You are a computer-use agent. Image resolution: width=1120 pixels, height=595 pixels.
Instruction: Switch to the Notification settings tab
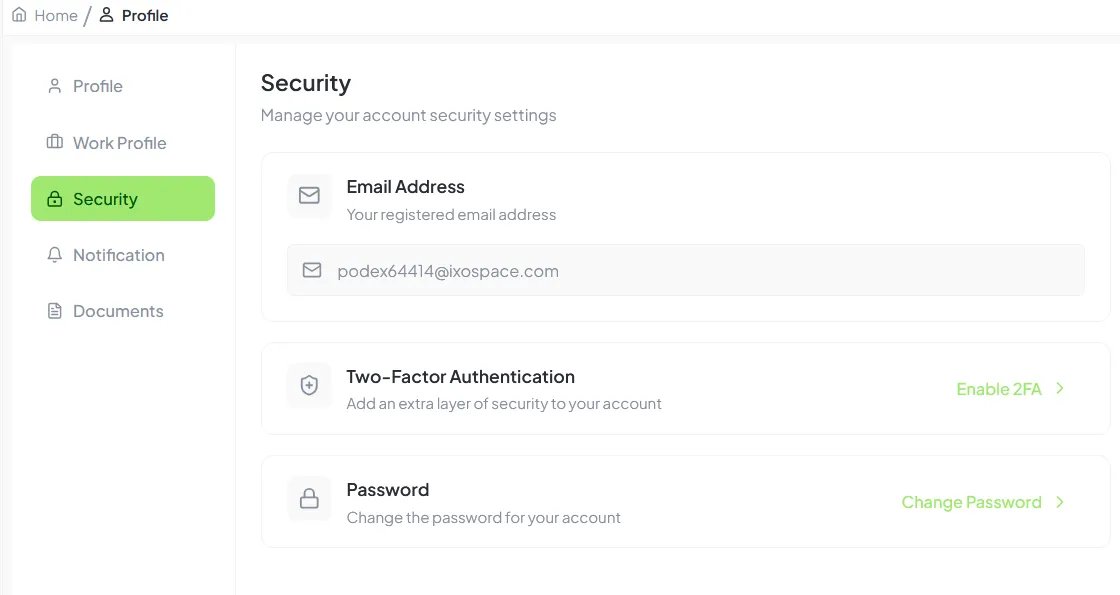(x=118, y=254)
